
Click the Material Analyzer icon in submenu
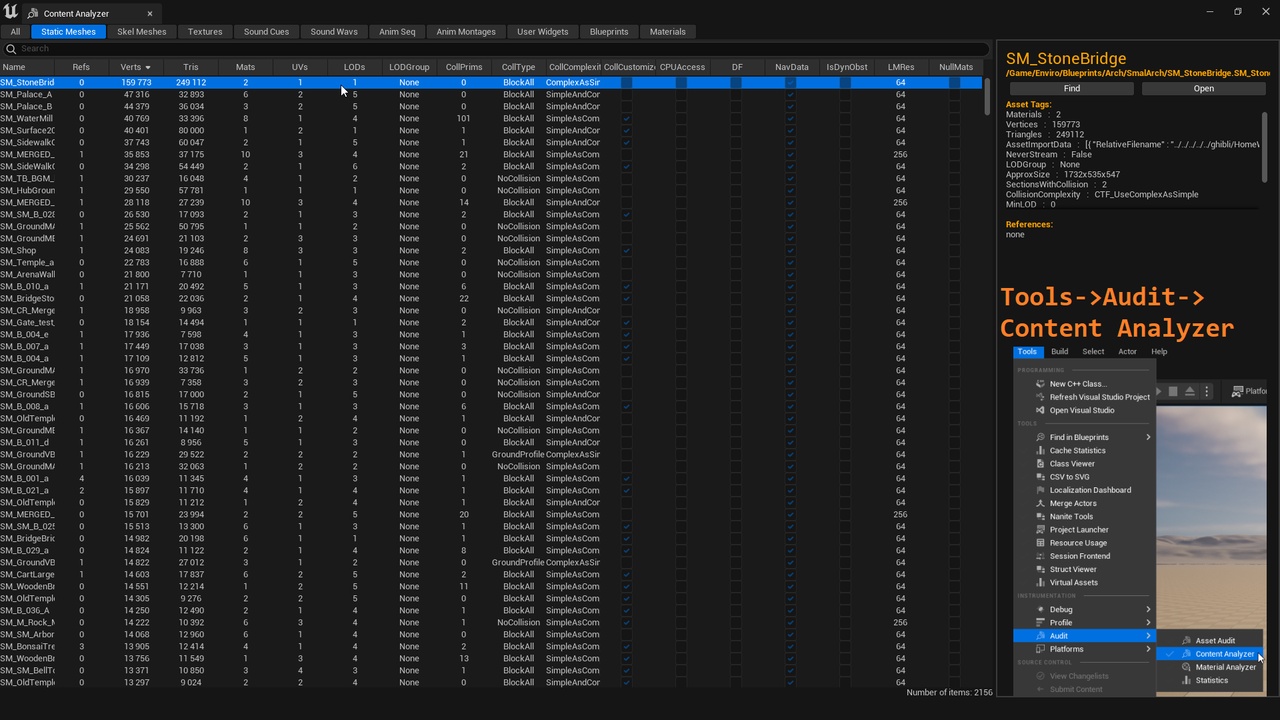click(1187, 667)
